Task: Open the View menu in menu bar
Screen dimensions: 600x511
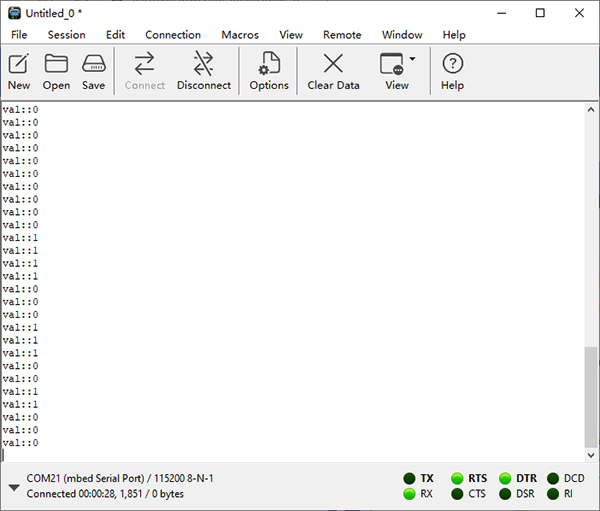Action: [x=291, y=35]
